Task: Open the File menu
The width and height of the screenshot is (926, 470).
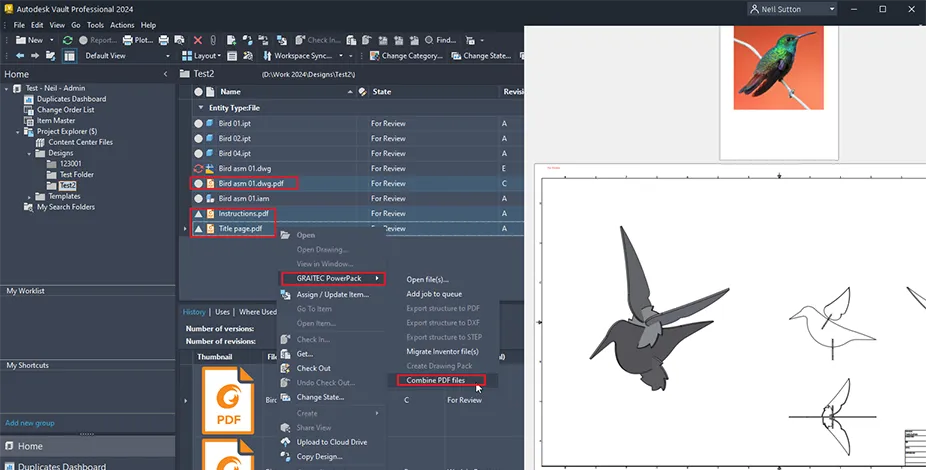Action: point(19,25)
